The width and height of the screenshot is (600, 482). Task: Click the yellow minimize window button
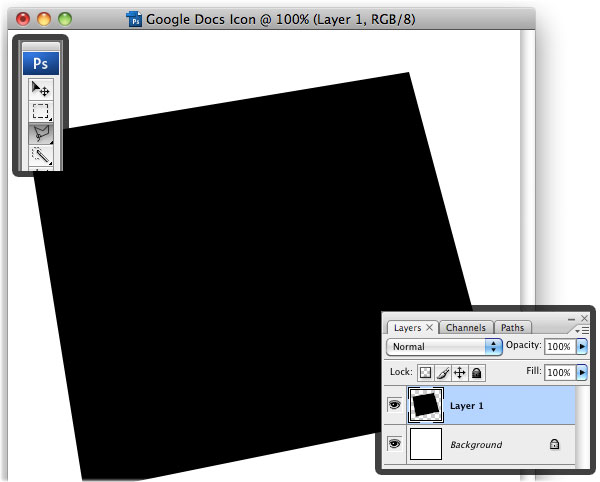[x=44, y=19]
